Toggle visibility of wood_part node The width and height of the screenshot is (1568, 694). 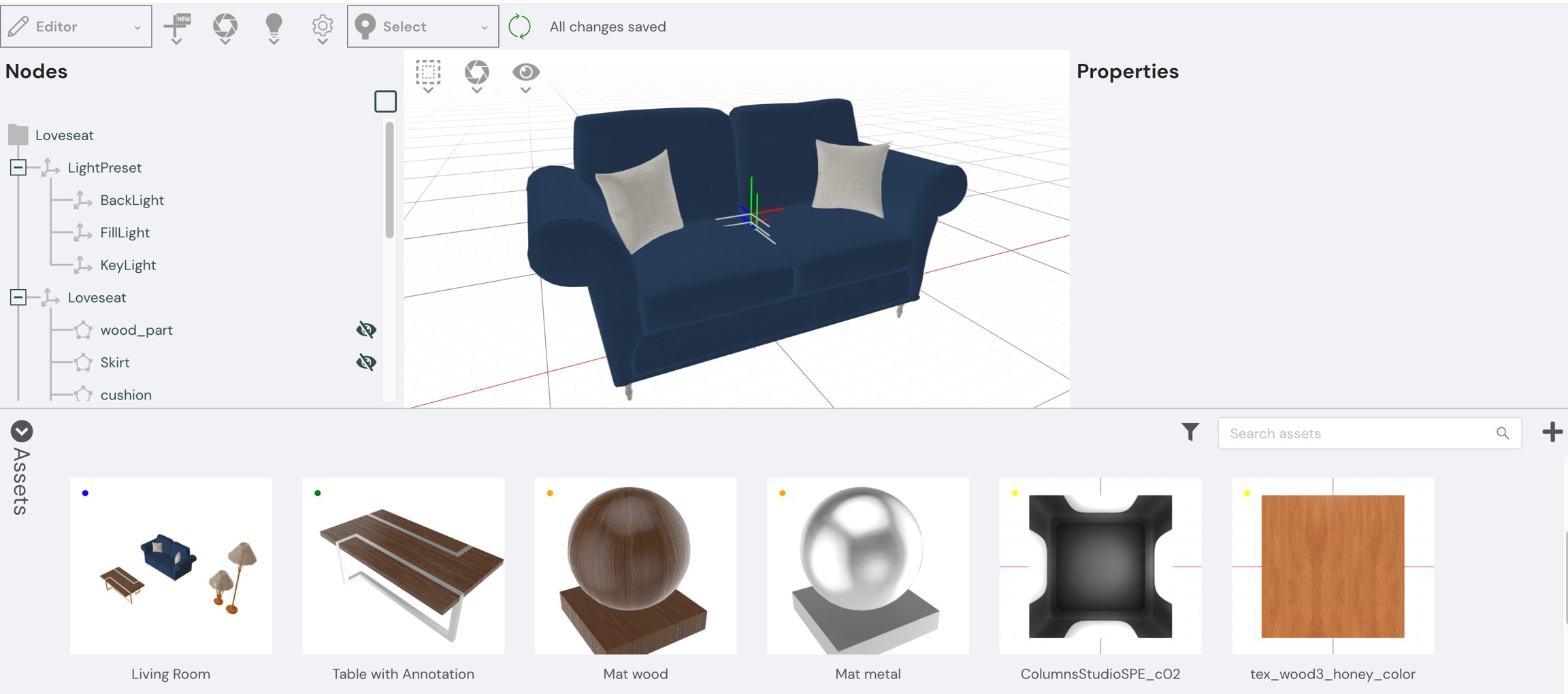click(x=366, y=330)
